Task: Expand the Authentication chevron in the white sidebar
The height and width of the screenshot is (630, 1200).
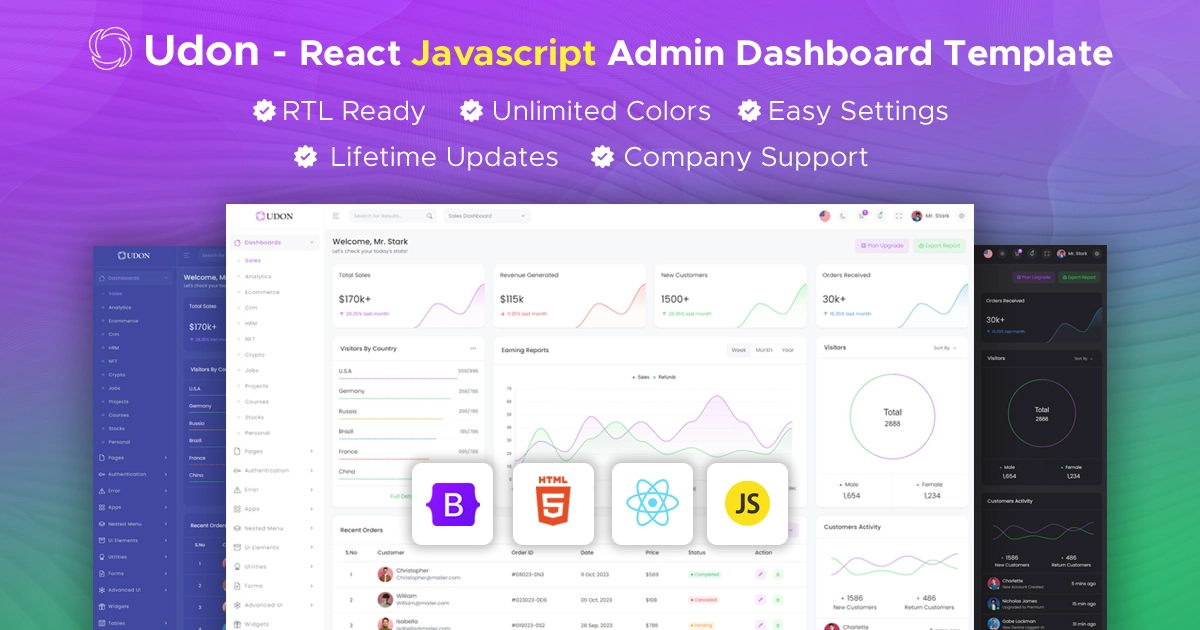Action: [312, 470]
